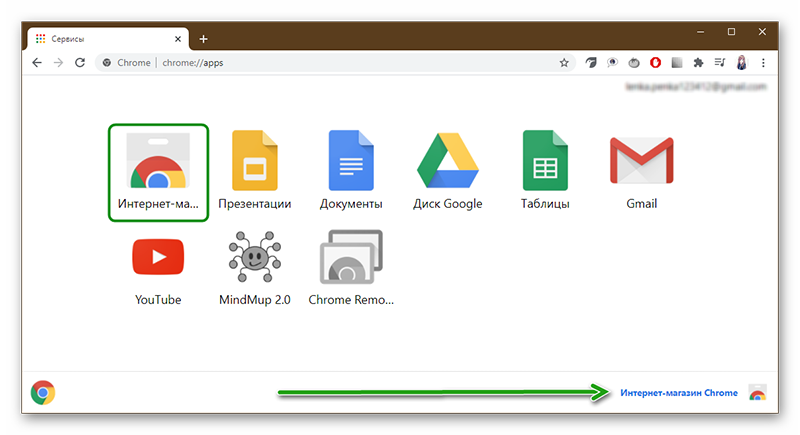This screenshot has width=800, height=435.
Task: Open the Chrome three-dot menu
Action: click(x=763, y=63)
